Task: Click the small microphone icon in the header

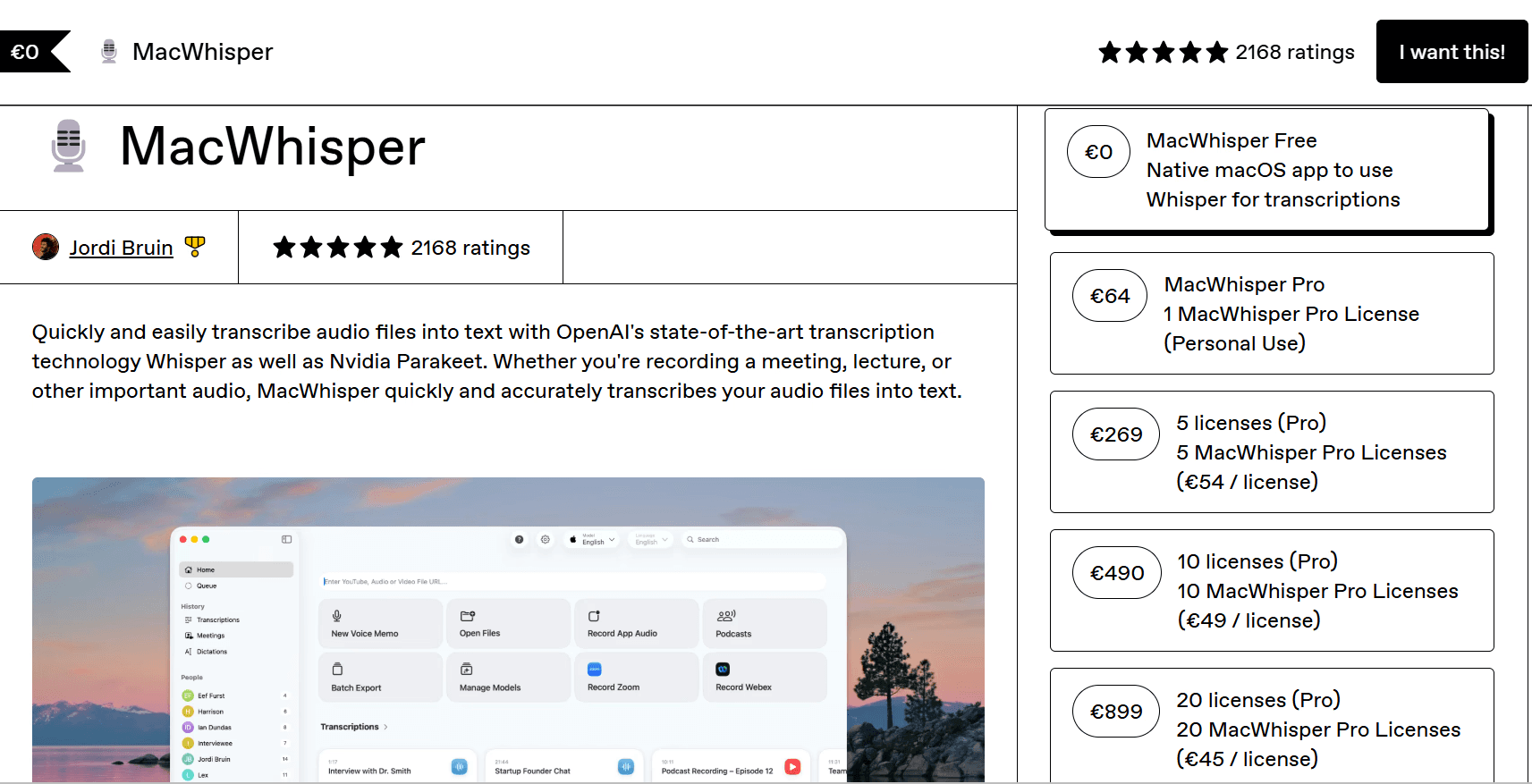Action: coord(109,52)
